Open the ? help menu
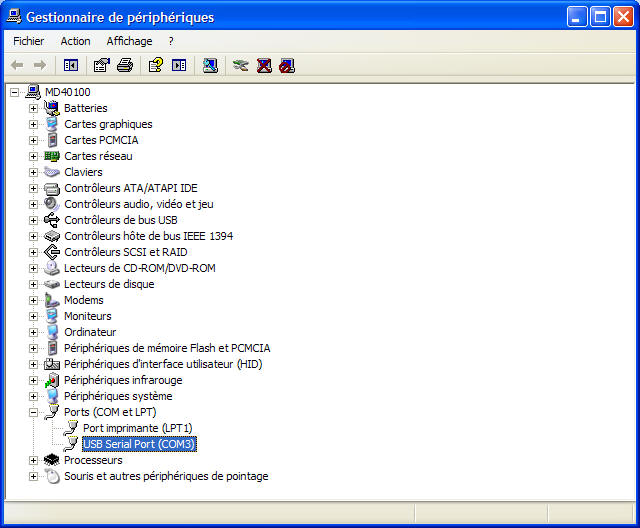Image resolution: width=640 pixels, height=528 pixels. [171, 41]
